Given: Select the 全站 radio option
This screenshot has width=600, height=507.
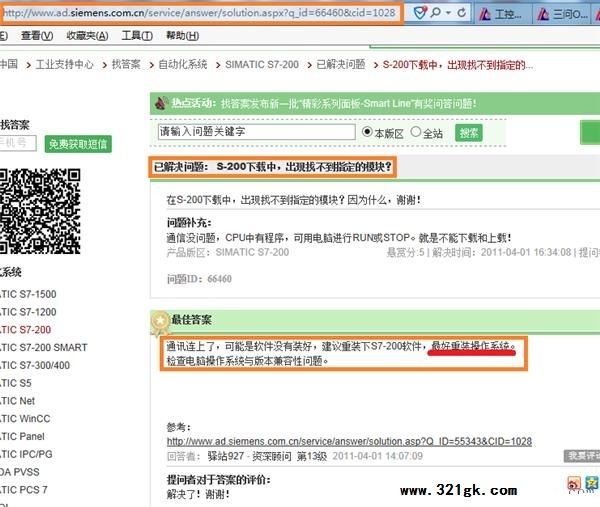Looking at the screenshot, I should pyautogui.click(x=416, y=132).
